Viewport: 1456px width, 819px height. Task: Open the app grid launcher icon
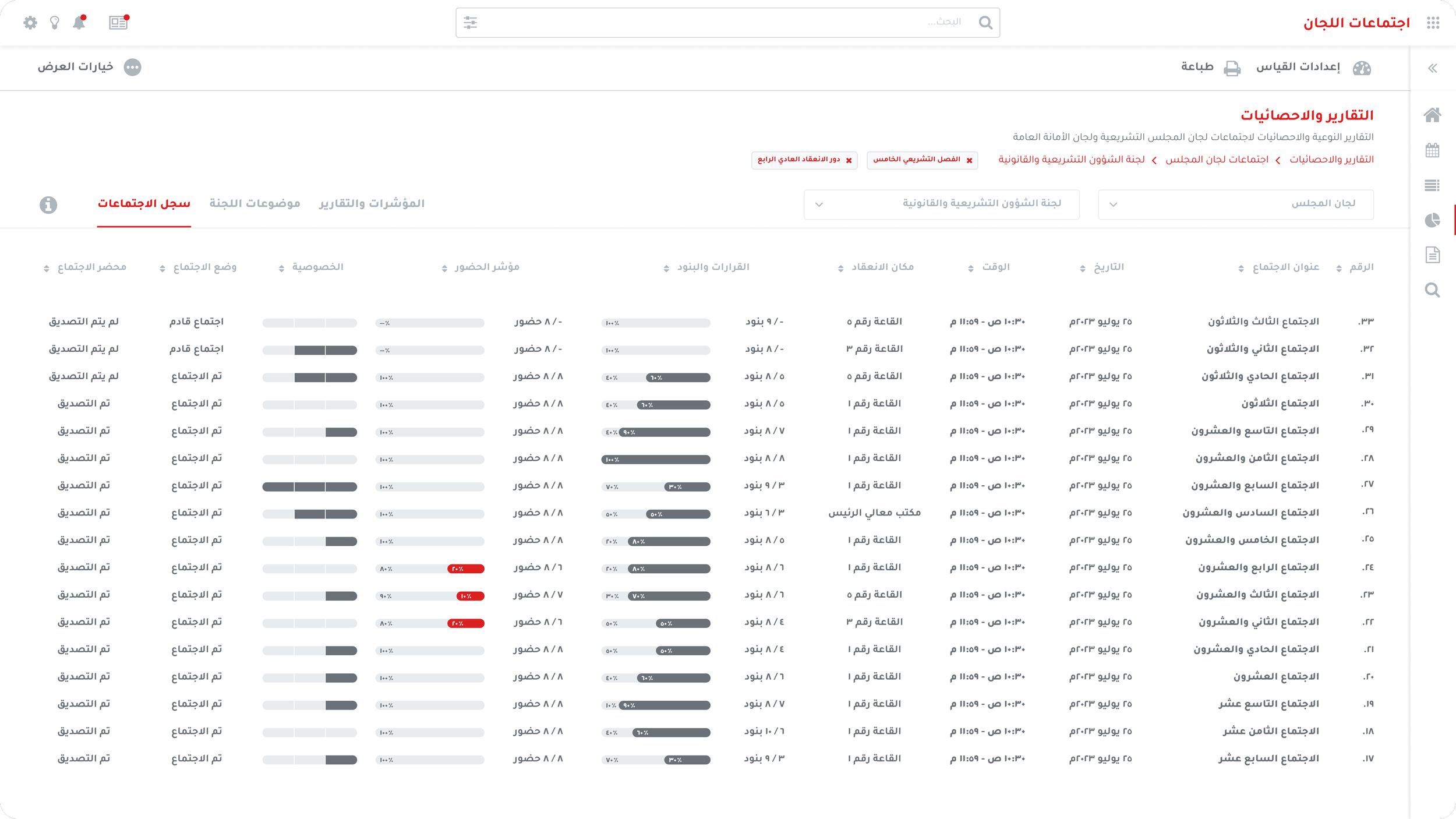pos(1433,23)
